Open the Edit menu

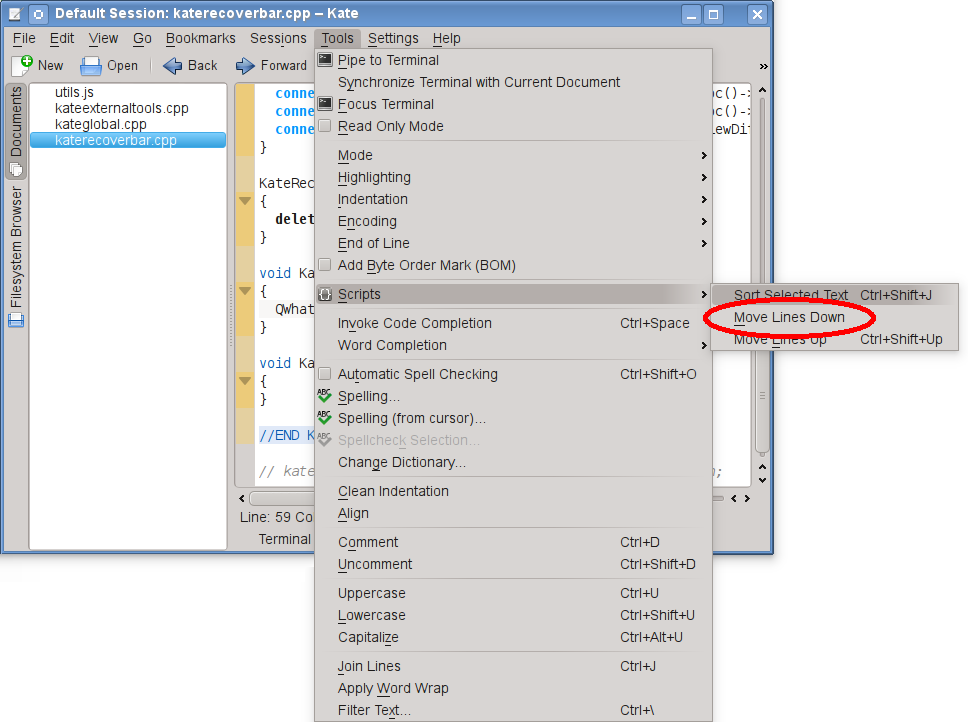pos(62,38)
